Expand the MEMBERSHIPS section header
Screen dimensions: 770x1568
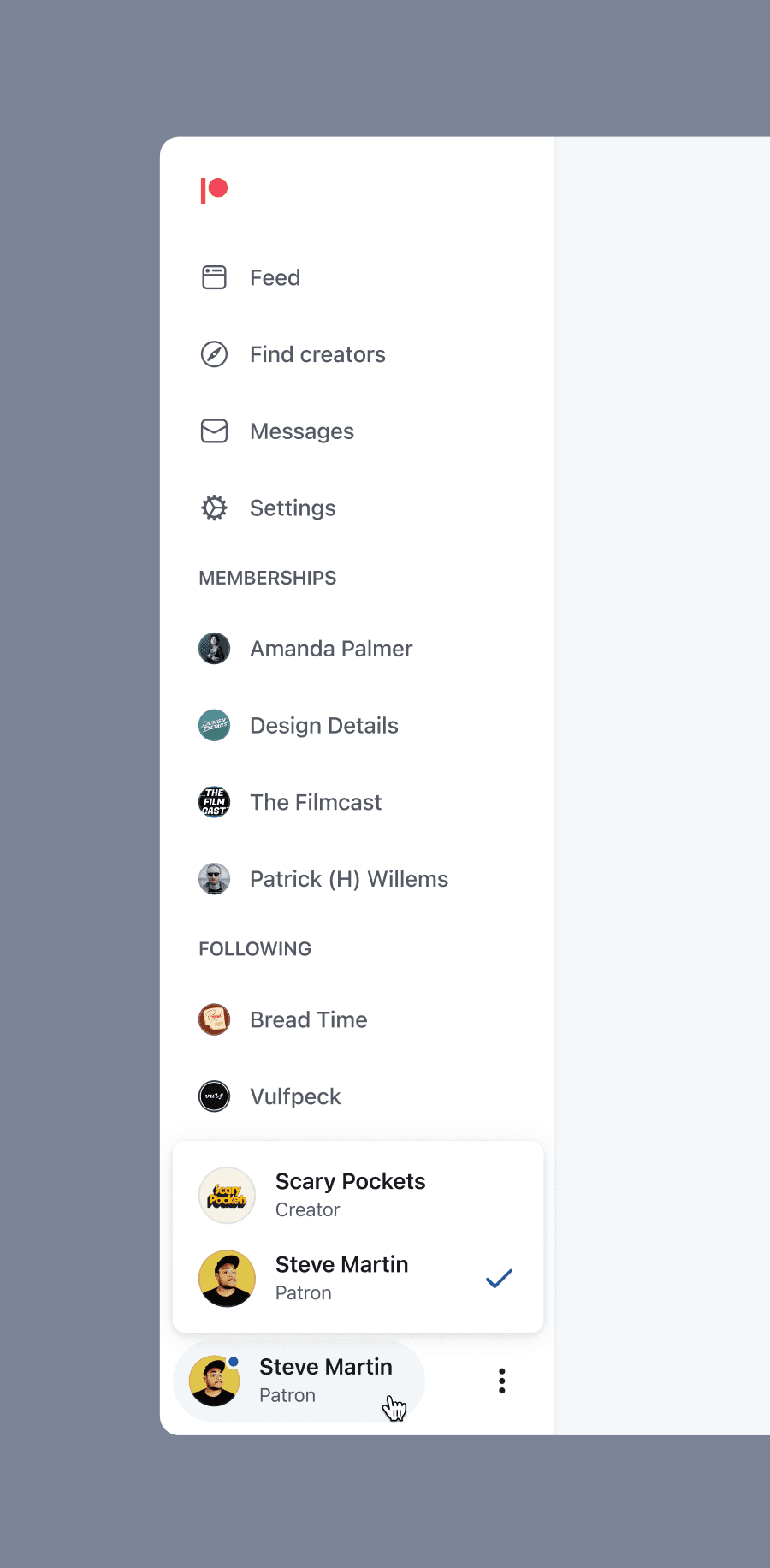pyautogui.click(x=267, y=578)
